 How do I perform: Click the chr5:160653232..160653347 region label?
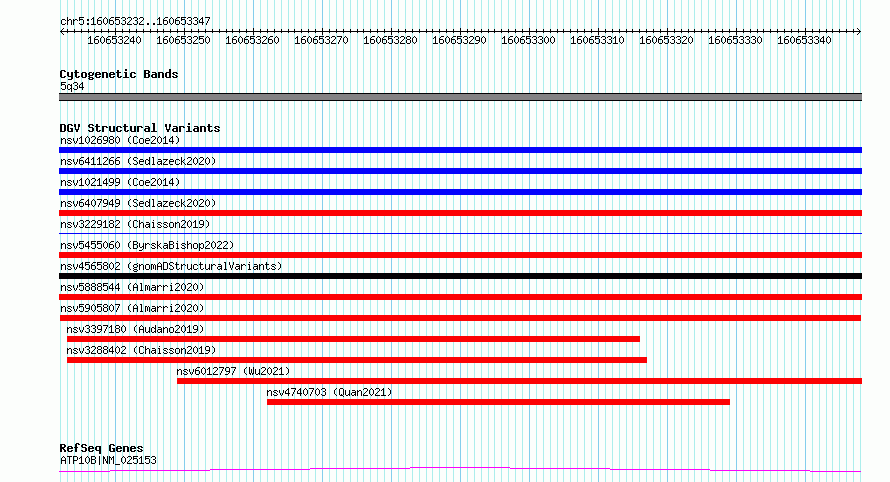135,21
